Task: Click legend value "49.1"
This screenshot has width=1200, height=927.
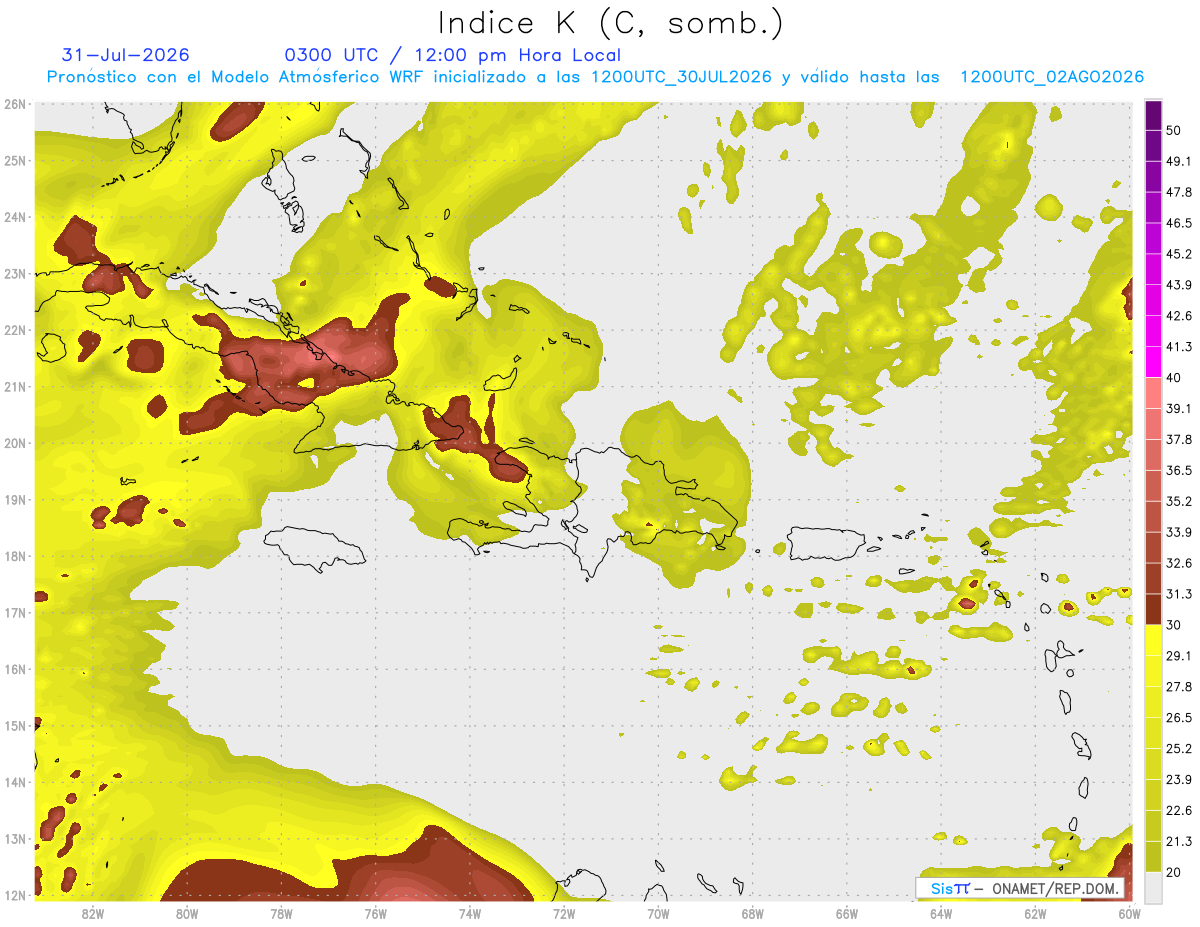Action: pyautogui.click(x=1179, y=161)
